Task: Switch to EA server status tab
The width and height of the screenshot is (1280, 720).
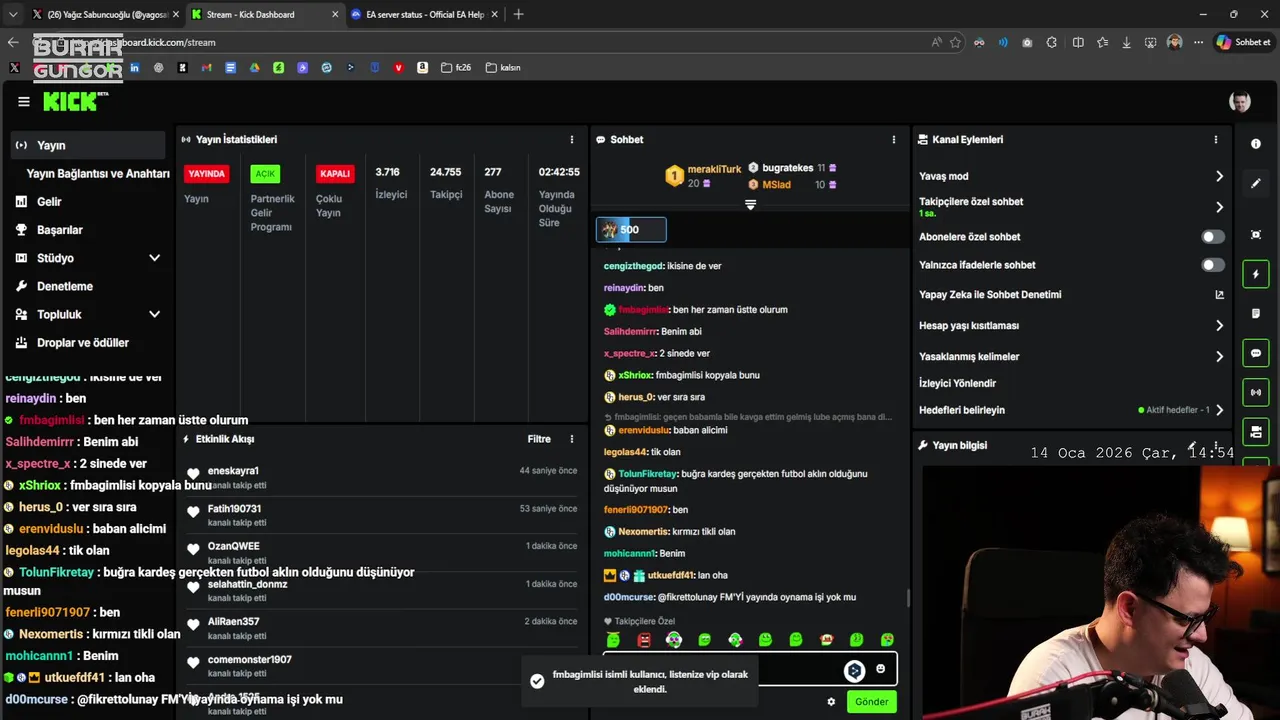Action: click(425, 14)
